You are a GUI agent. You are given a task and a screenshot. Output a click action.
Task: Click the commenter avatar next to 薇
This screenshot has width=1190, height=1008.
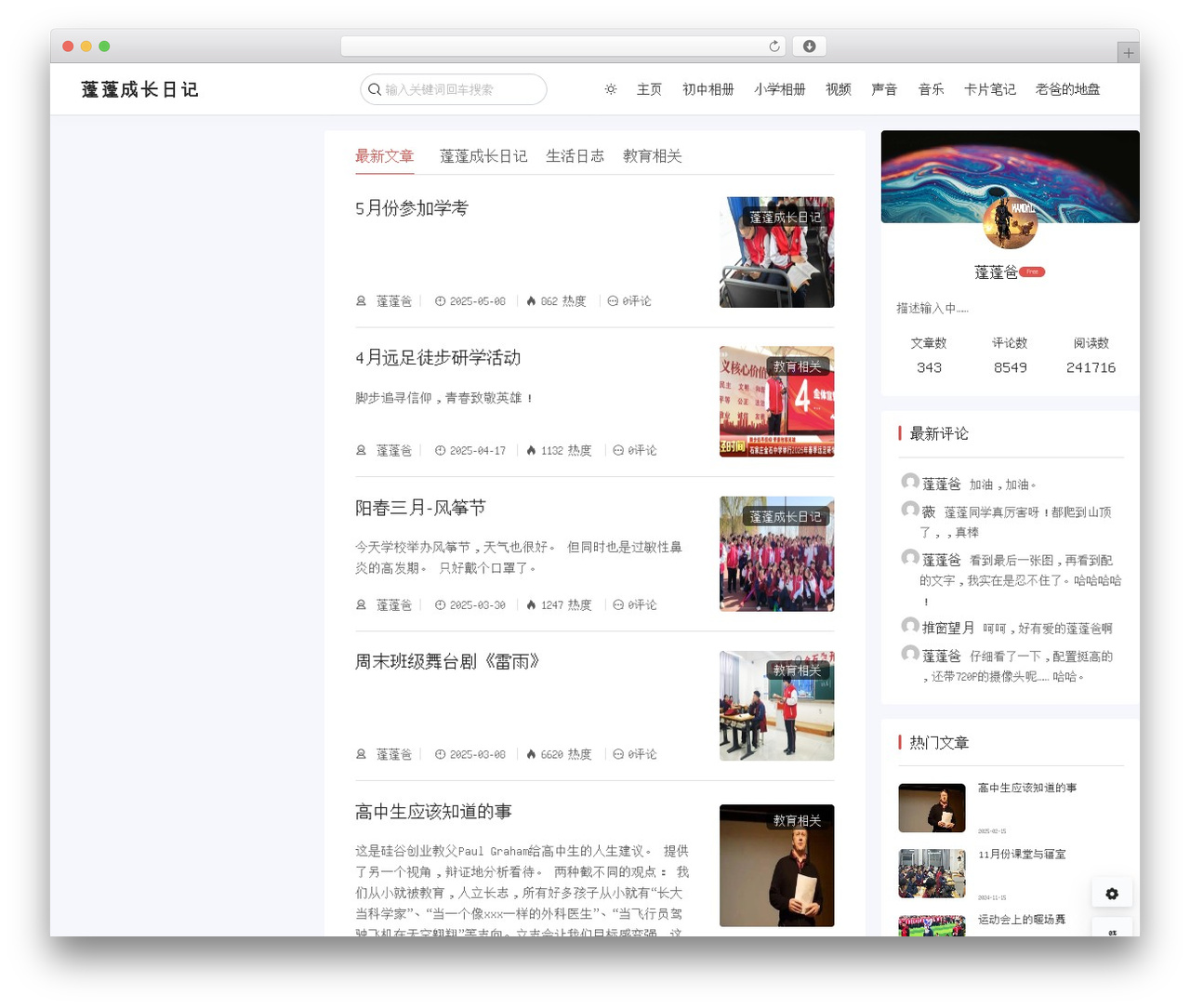pyautogui.click(x=910, y=510)
